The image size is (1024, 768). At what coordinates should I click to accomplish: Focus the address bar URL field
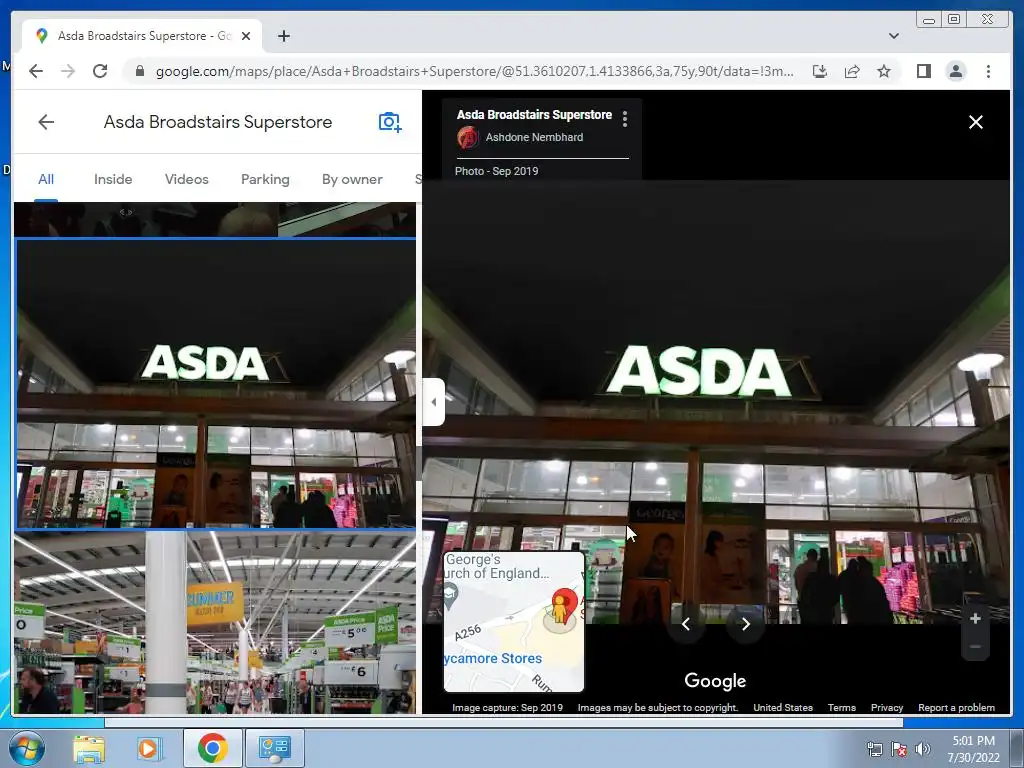pos(475,71)
